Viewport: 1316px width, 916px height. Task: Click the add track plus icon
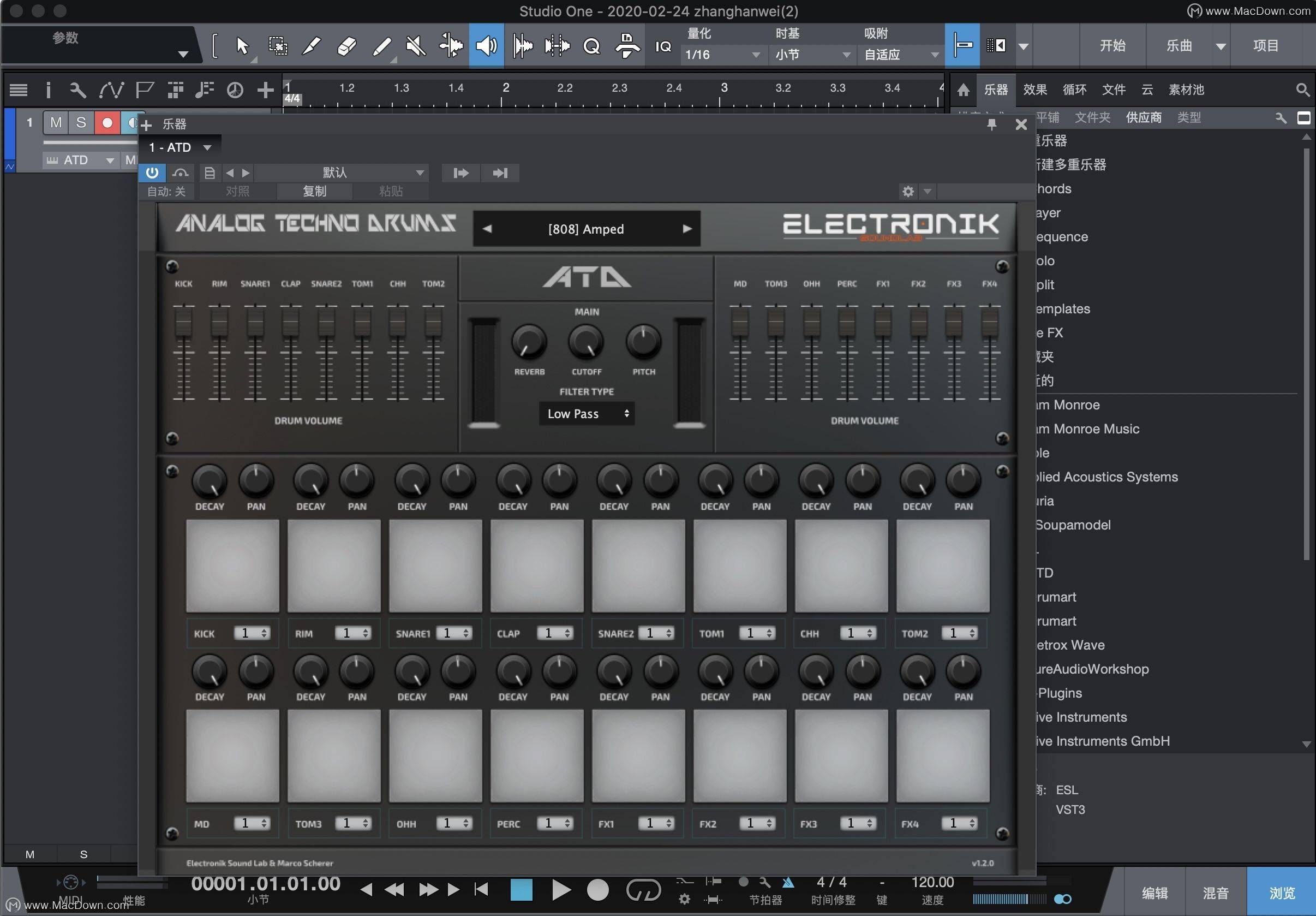[265, 90]
